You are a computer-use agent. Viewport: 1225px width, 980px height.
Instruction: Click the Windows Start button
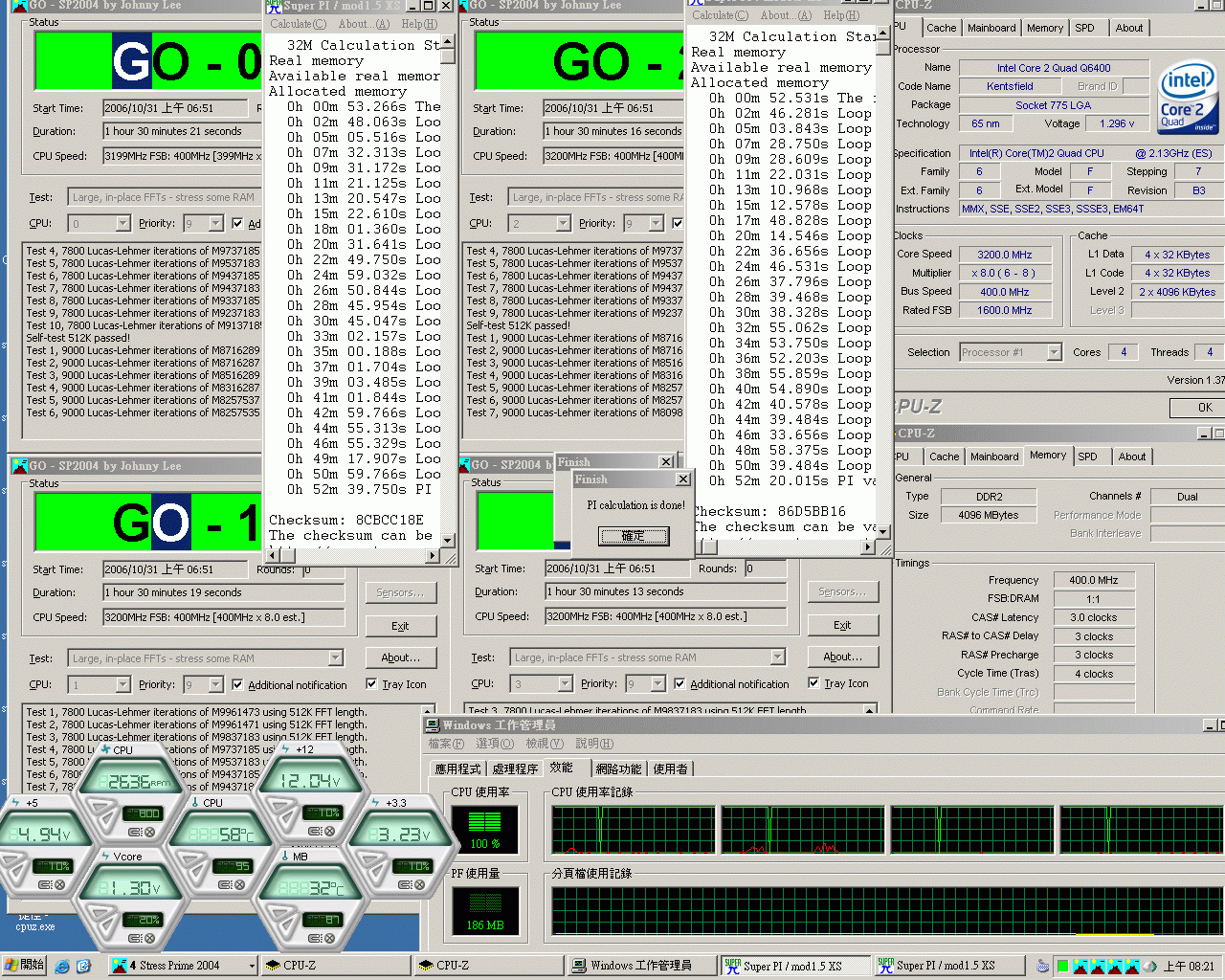tap(25, 965)
